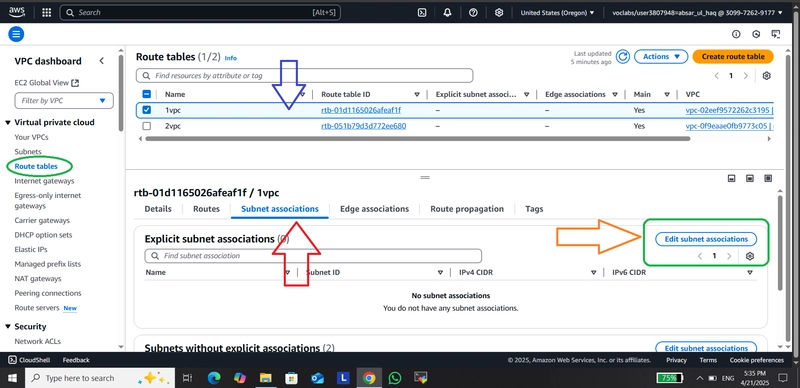Toggle the select-all route tables header checkbox

click(146, 94)
